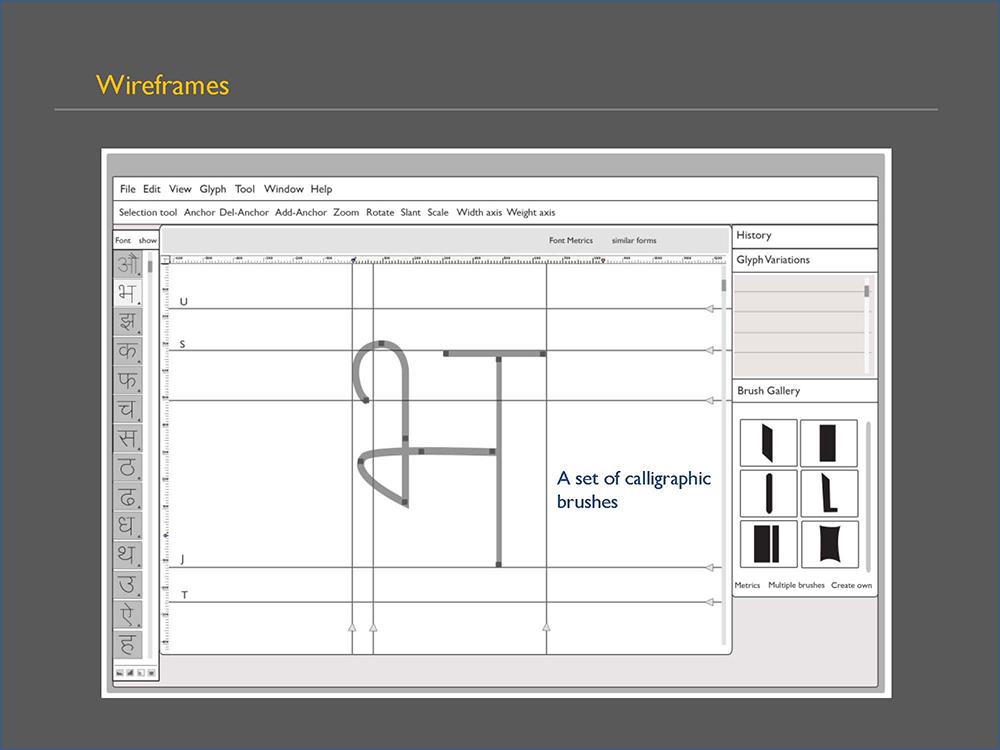The height and width of the screenshot is (750, 1000).
Task: Select the Del-Anchor tool
Action: pyautogui.click(x=244, y=212)
